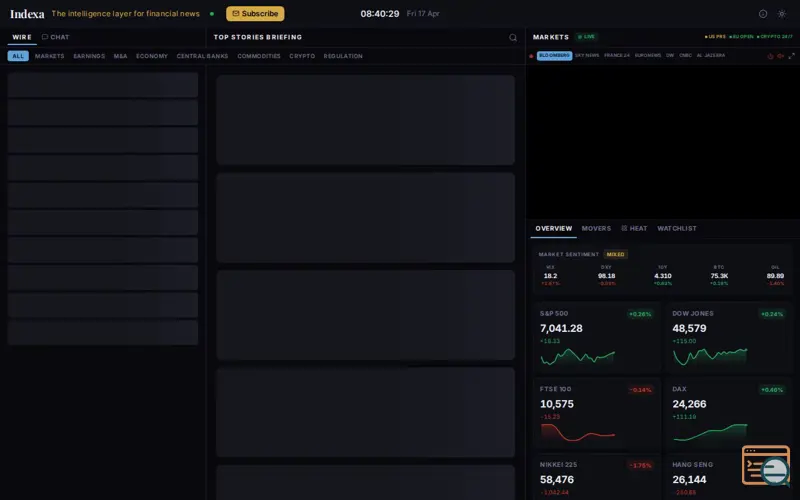Click the US PRE session status
The width and height of the screenshot is (800, 500).
click(715, 37)
